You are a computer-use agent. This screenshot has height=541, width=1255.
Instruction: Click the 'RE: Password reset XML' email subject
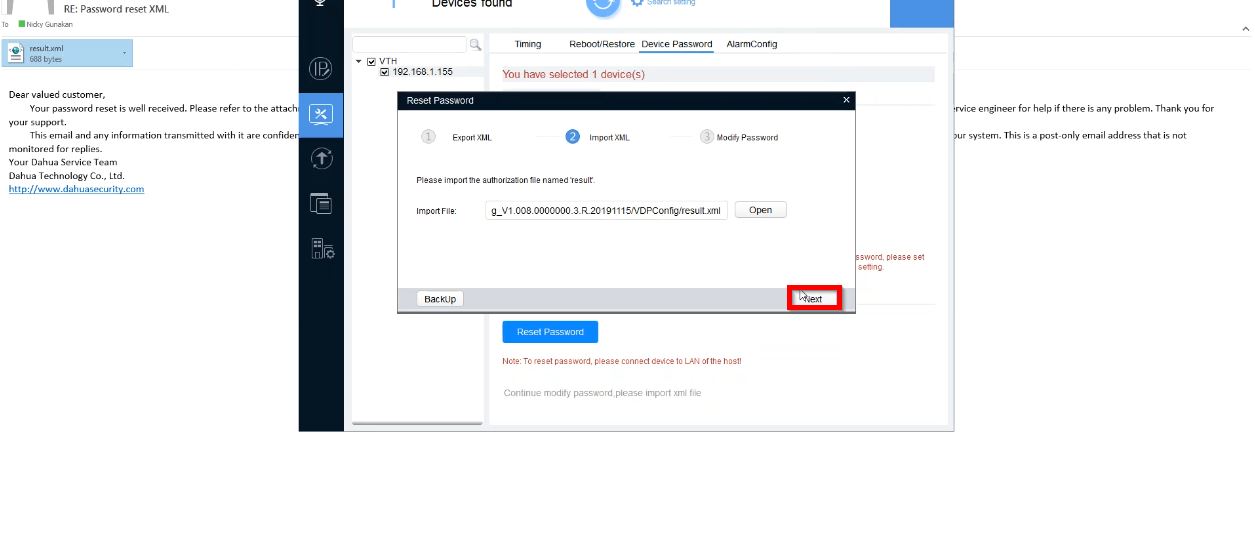coord(116,9)
